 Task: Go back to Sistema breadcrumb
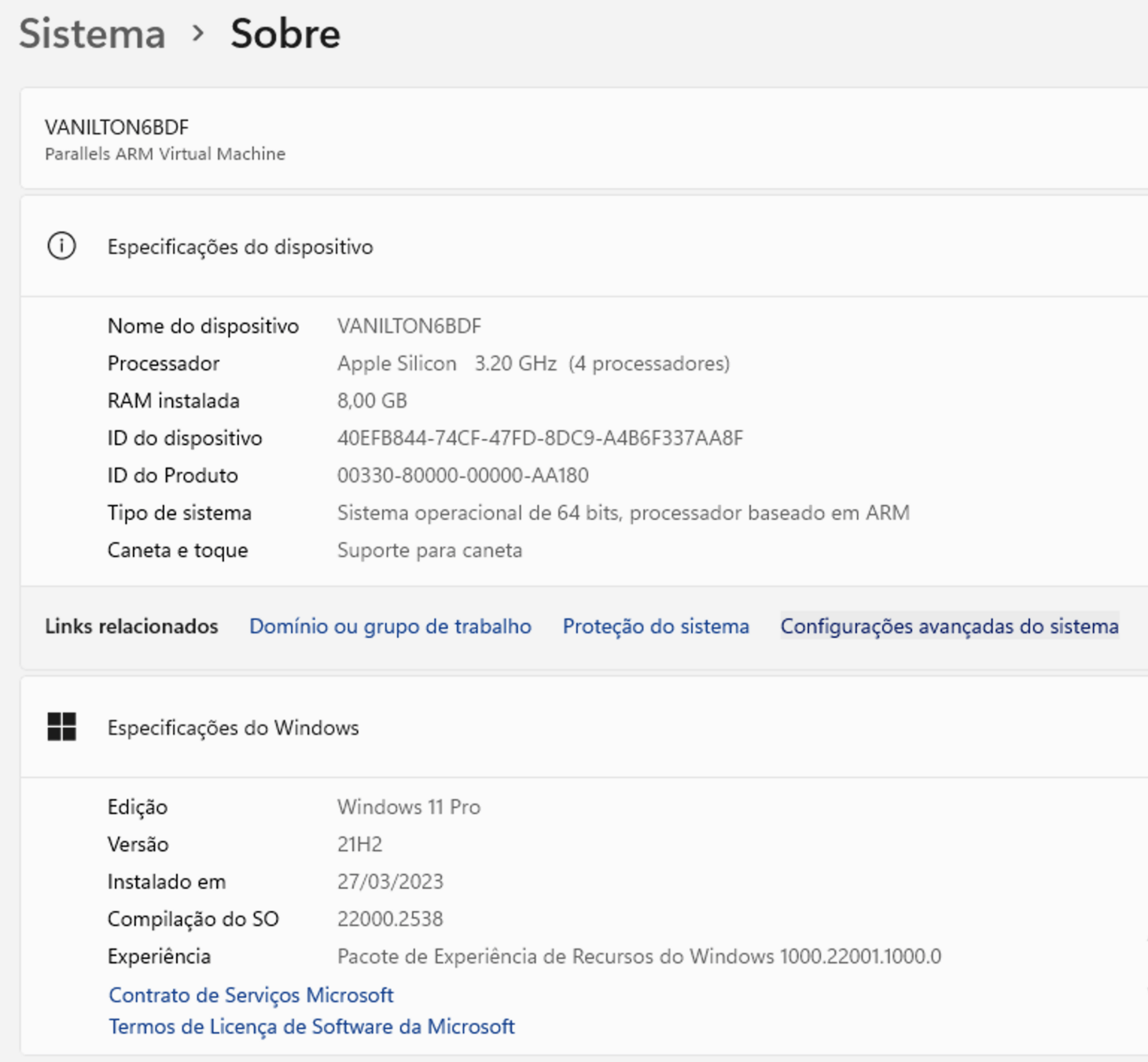(92, 34)
